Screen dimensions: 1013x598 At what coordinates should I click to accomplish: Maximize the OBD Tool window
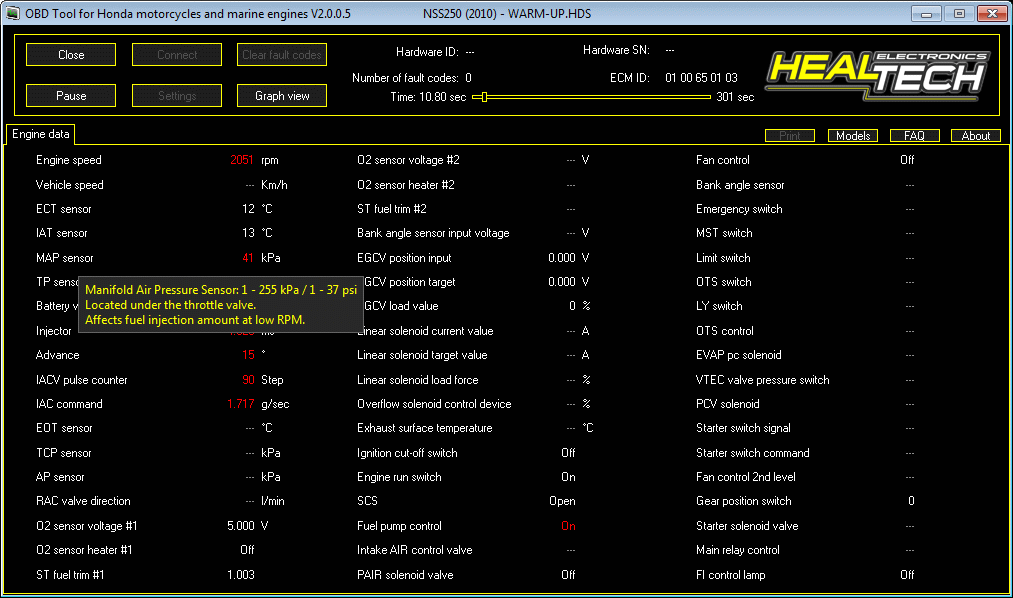(x=958, y=13)
